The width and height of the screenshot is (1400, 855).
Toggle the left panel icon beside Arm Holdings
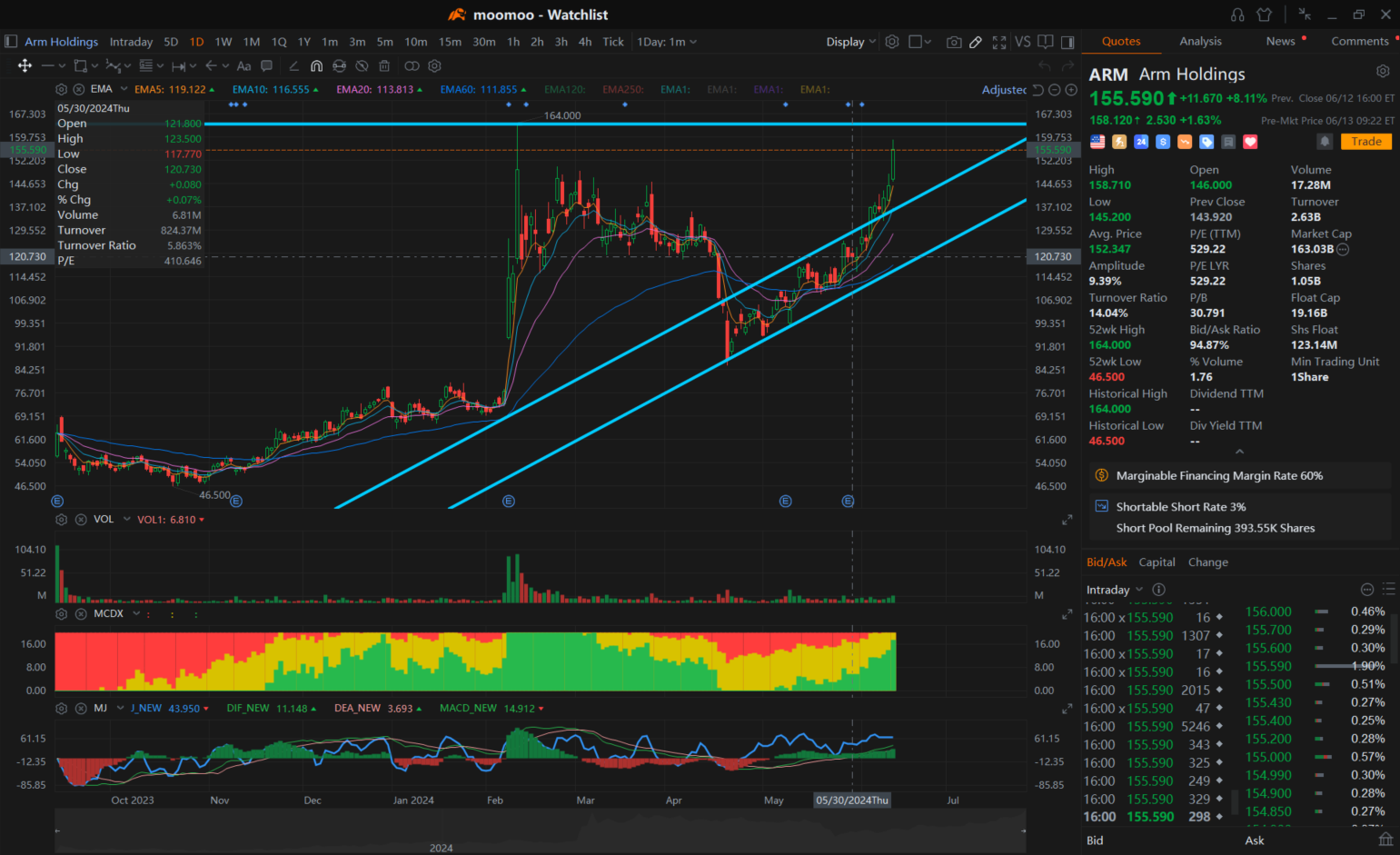[11, 42]
